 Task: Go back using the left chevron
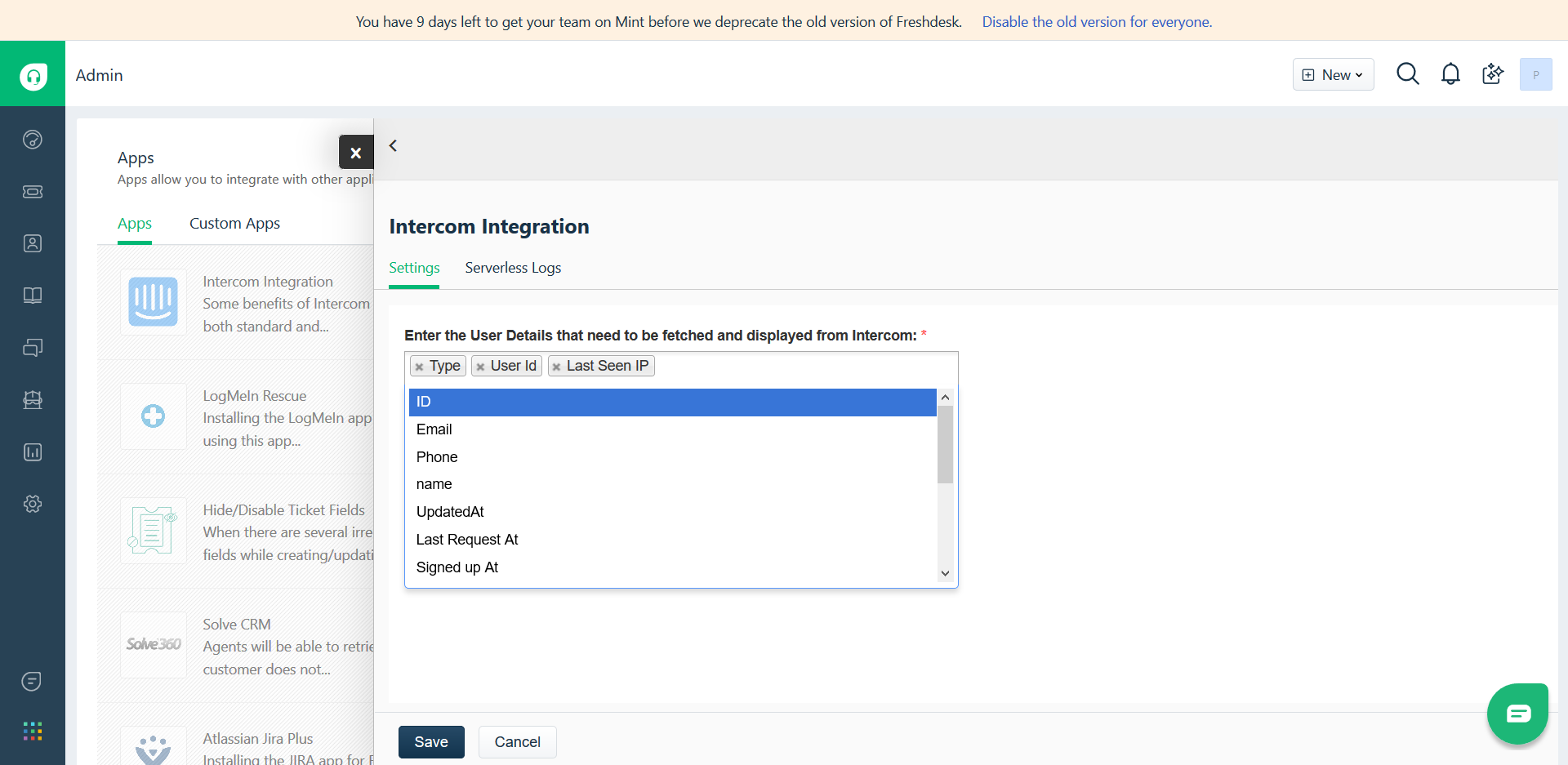[x=394, y=145]
